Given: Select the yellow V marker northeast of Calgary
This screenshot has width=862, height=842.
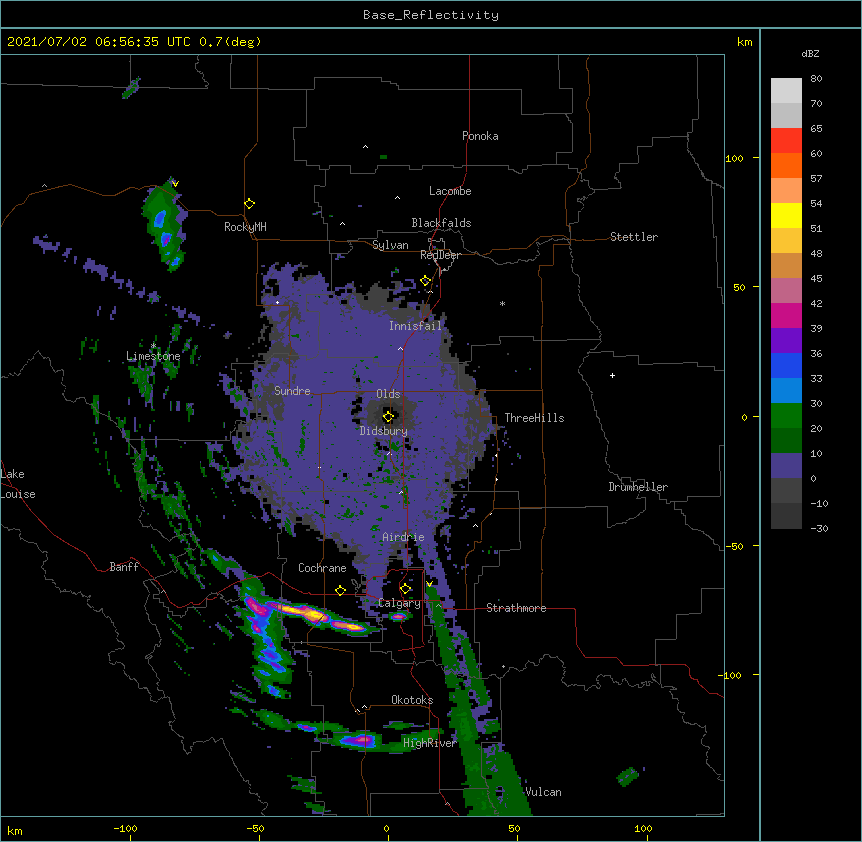Looking at the screenshot, I should pyautogui.click(x=429, y=584).
